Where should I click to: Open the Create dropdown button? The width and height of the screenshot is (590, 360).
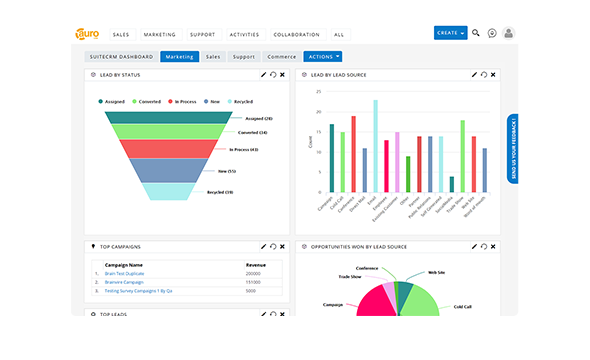coord(450,33)
